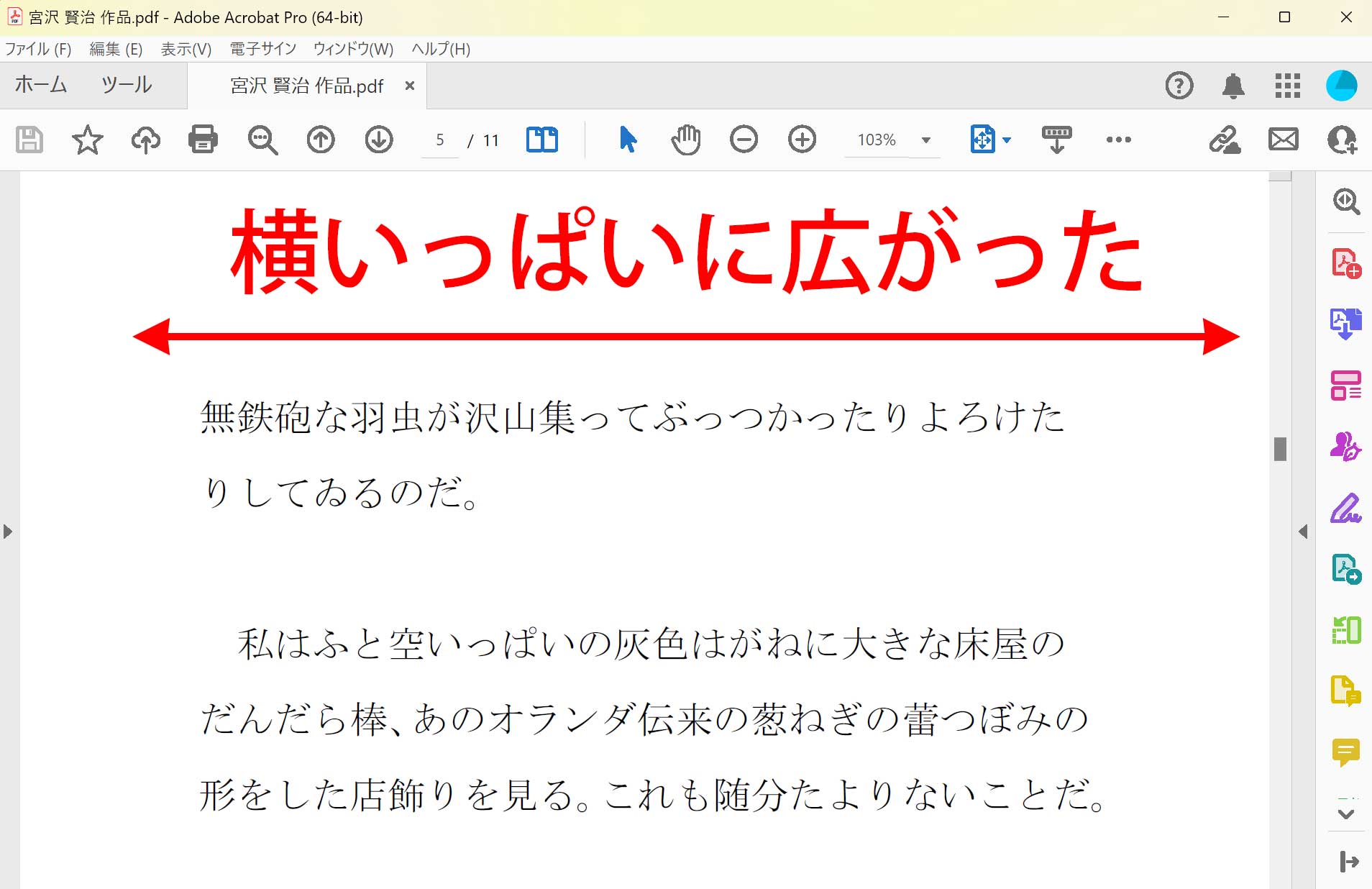The width and height of the screenshot is (1372, 889).
Task: Go to next page with down arrow
Action: click(379, 140)
